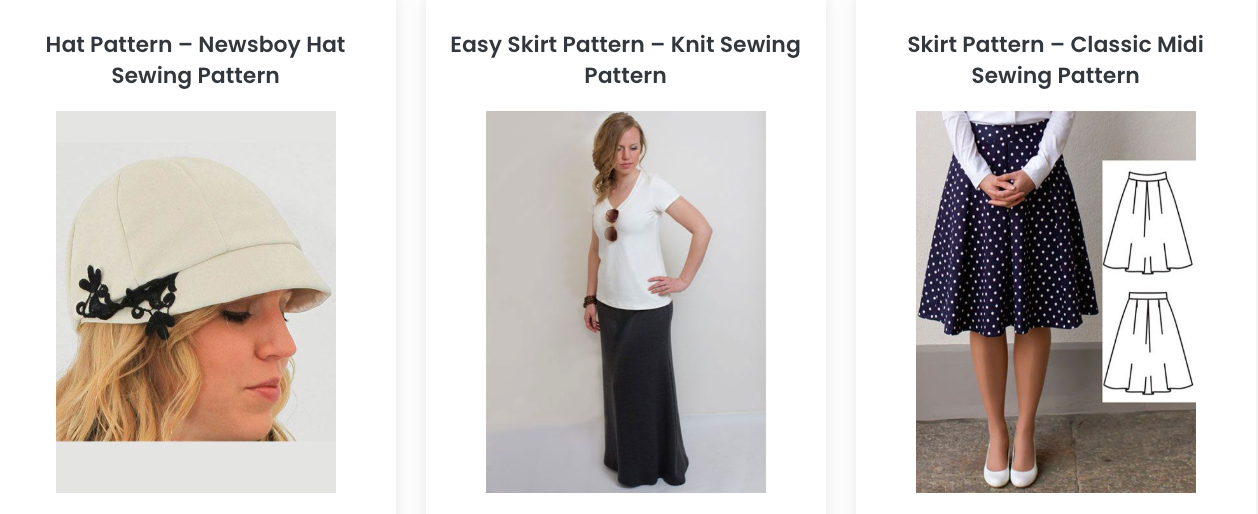This screenshot has height=514, width=1258.
Task: Open the Classic Midi Skirt Pattern title link
Action: pyautogui.click(x=1055, y=60)
